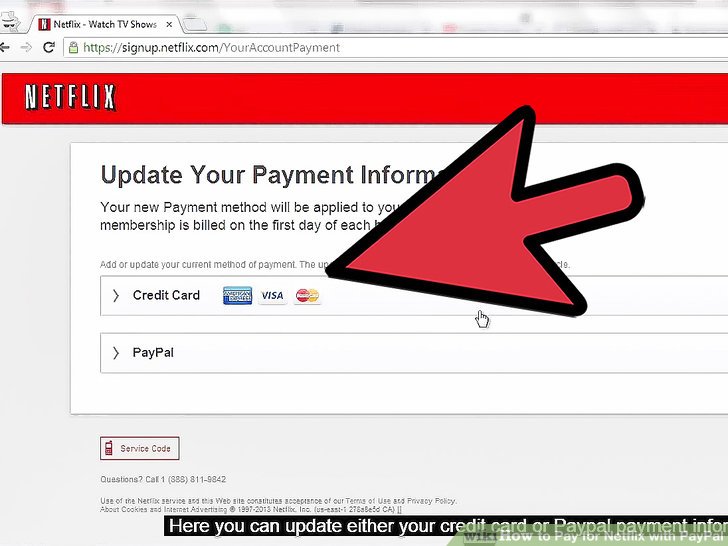The image size is (728, 546).
Task: Click 'Questions? Call 1 (888) 811-9842' text
Action: pyautogui.click(x=163, y=479)
